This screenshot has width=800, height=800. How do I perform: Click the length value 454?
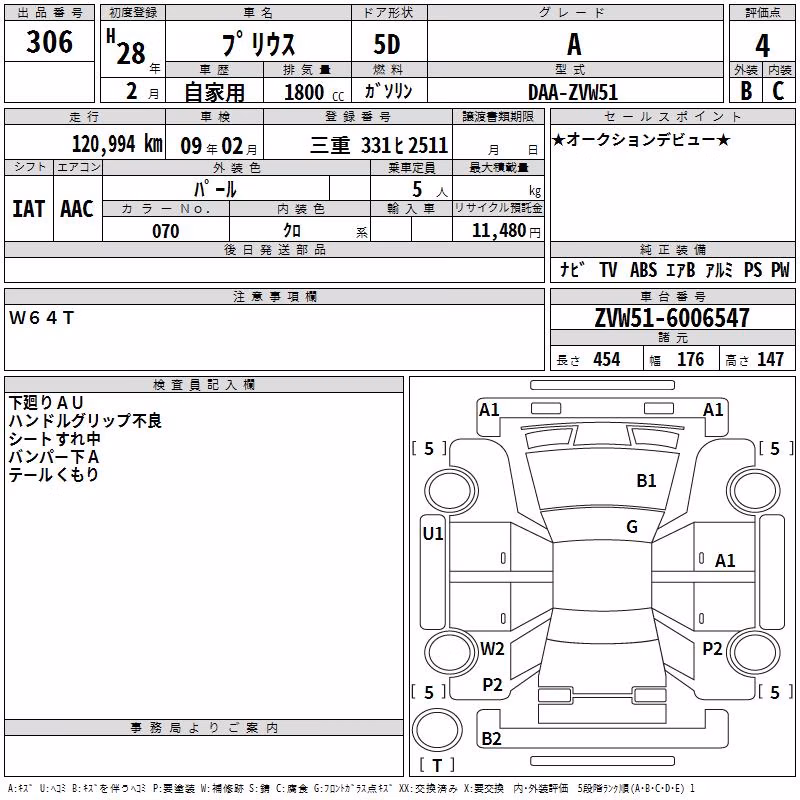[607, 359]
